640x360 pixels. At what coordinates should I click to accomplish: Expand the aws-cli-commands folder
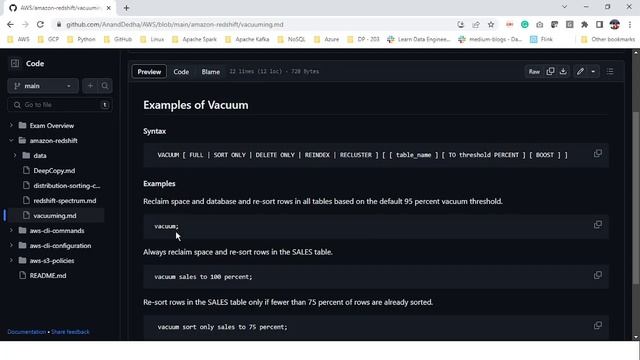tap(11, 231)
